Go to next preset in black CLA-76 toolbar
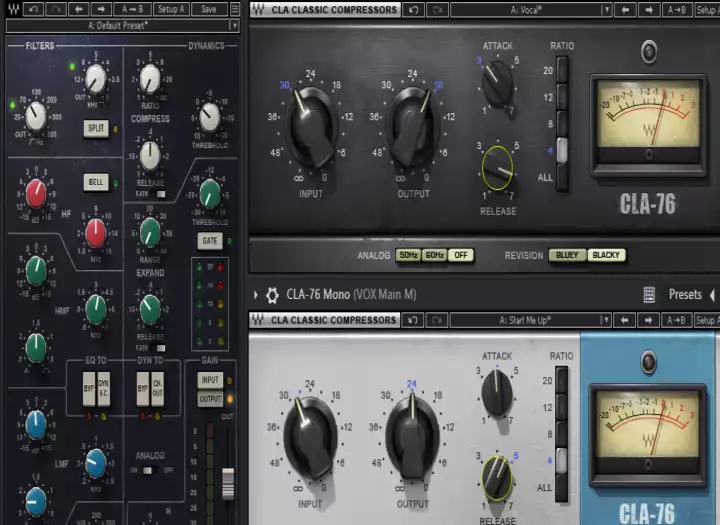 [649, 10]
